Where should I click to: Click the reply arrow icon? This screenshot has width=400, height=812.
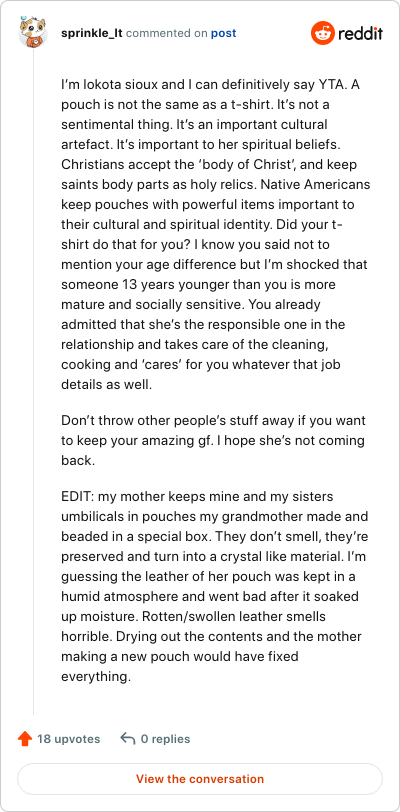127,738
